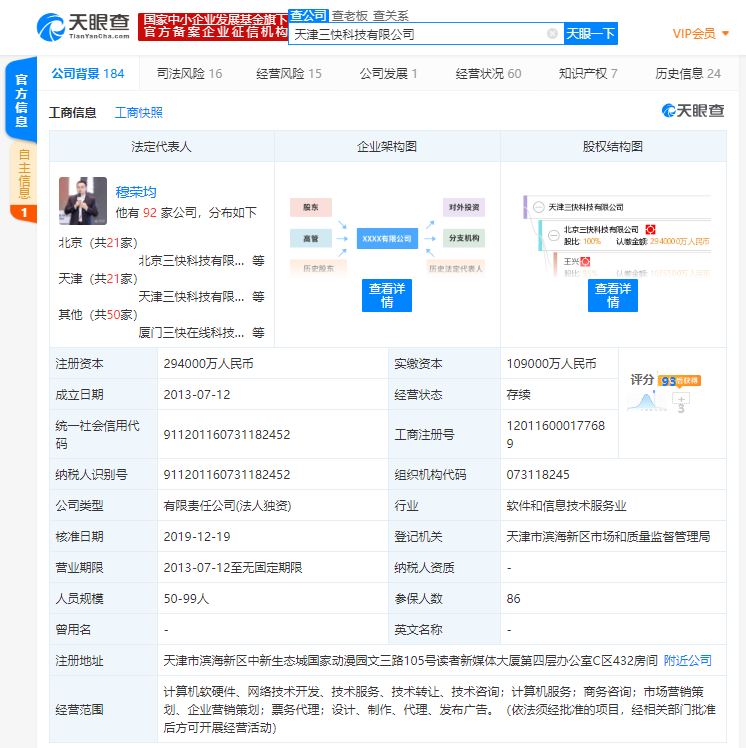Clear the search box with the X icon
Viewport: 746px width, 748px height.
click(x=552, y=34)
